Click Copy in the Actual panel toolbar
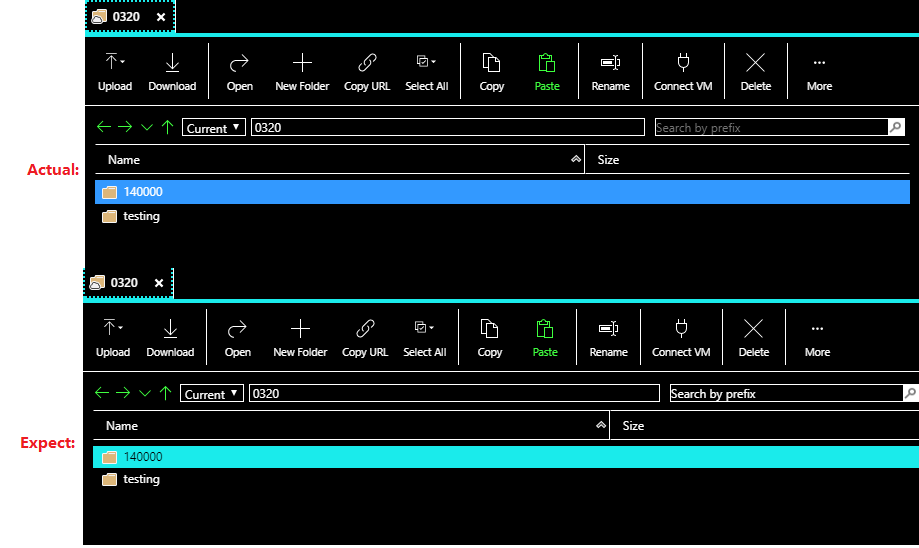This screenshot has width=919, height=548. click(492, 73)
